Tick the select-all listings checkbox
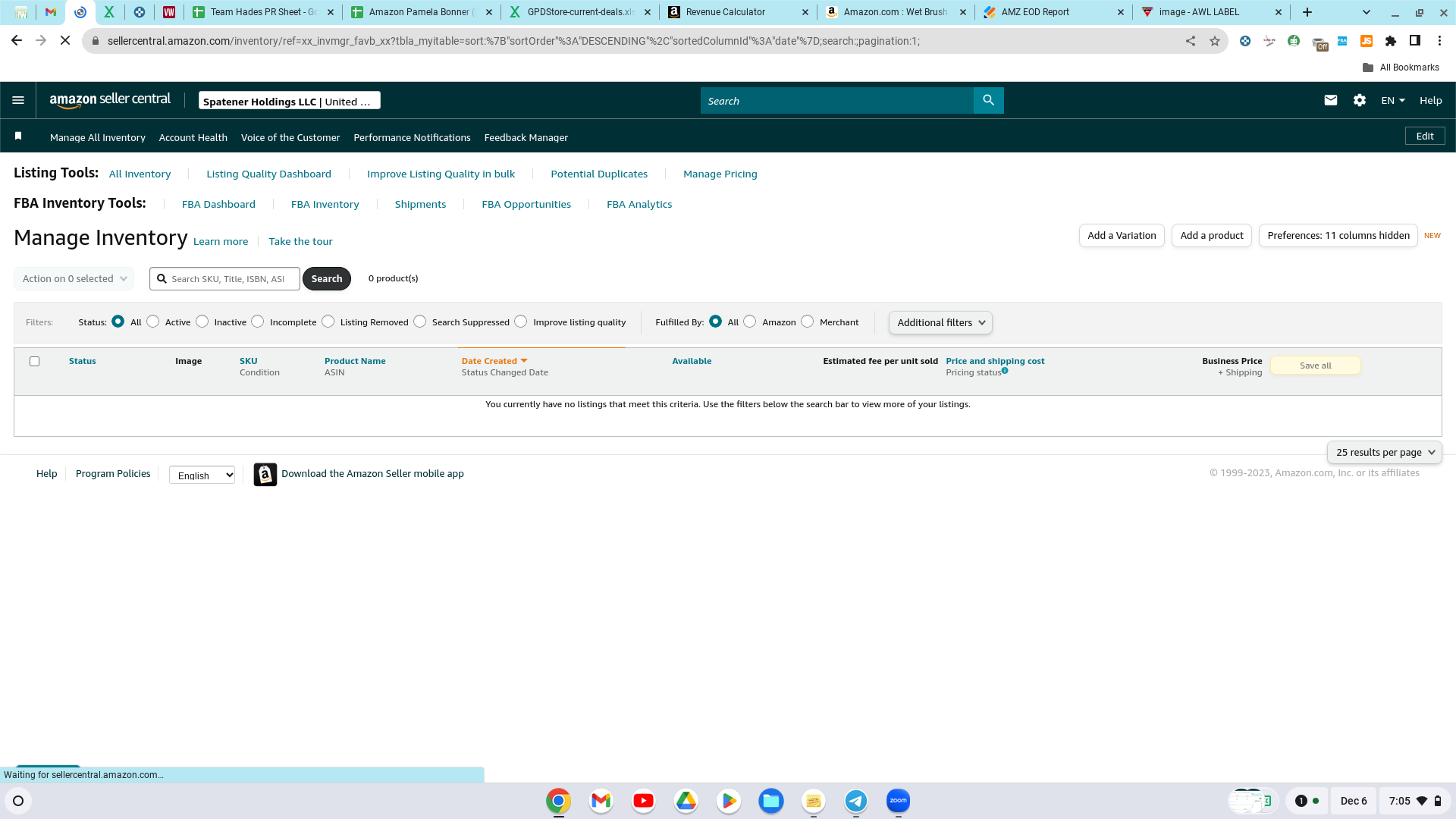The height and width of the screenshot is (819, 1456). pos(34,361)
